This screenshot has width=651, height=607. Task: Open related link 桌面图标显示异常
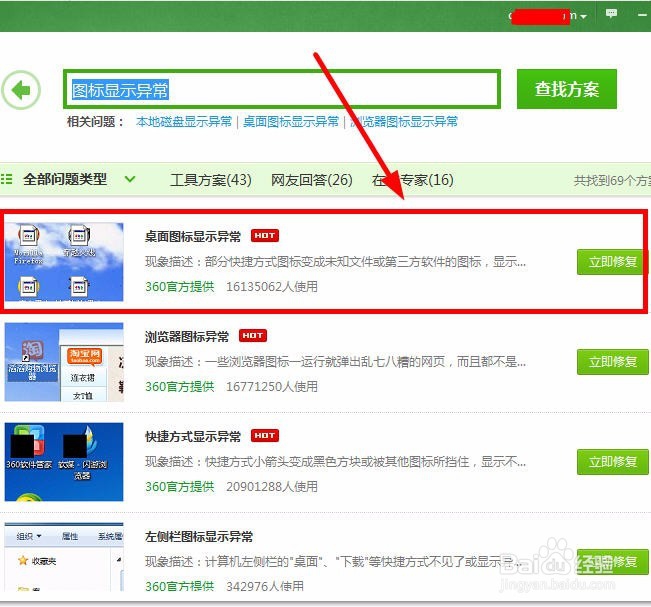tap(291, 122)
